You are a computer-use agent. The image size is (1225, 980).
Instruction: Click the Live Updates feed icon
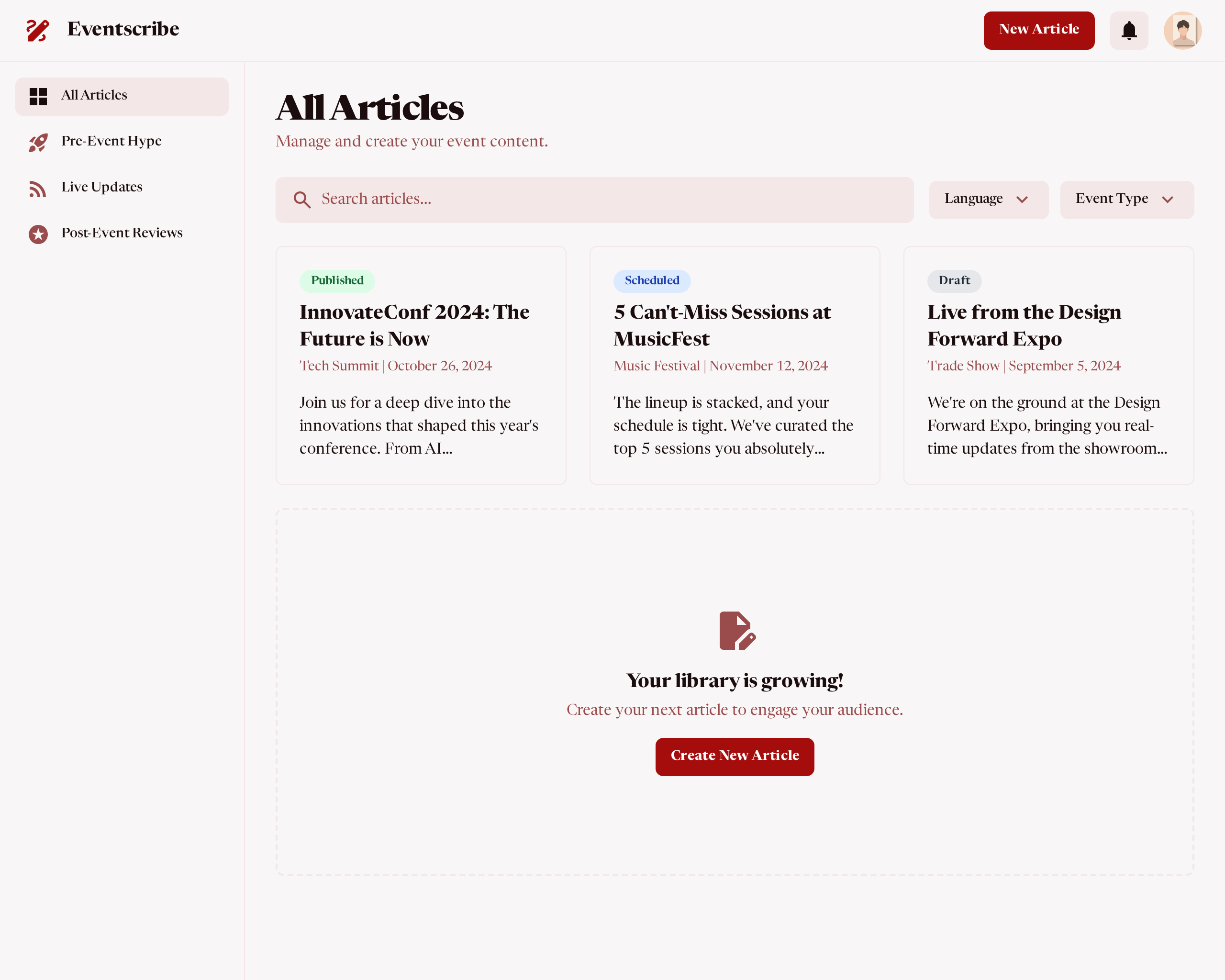[x=37, y=188]
